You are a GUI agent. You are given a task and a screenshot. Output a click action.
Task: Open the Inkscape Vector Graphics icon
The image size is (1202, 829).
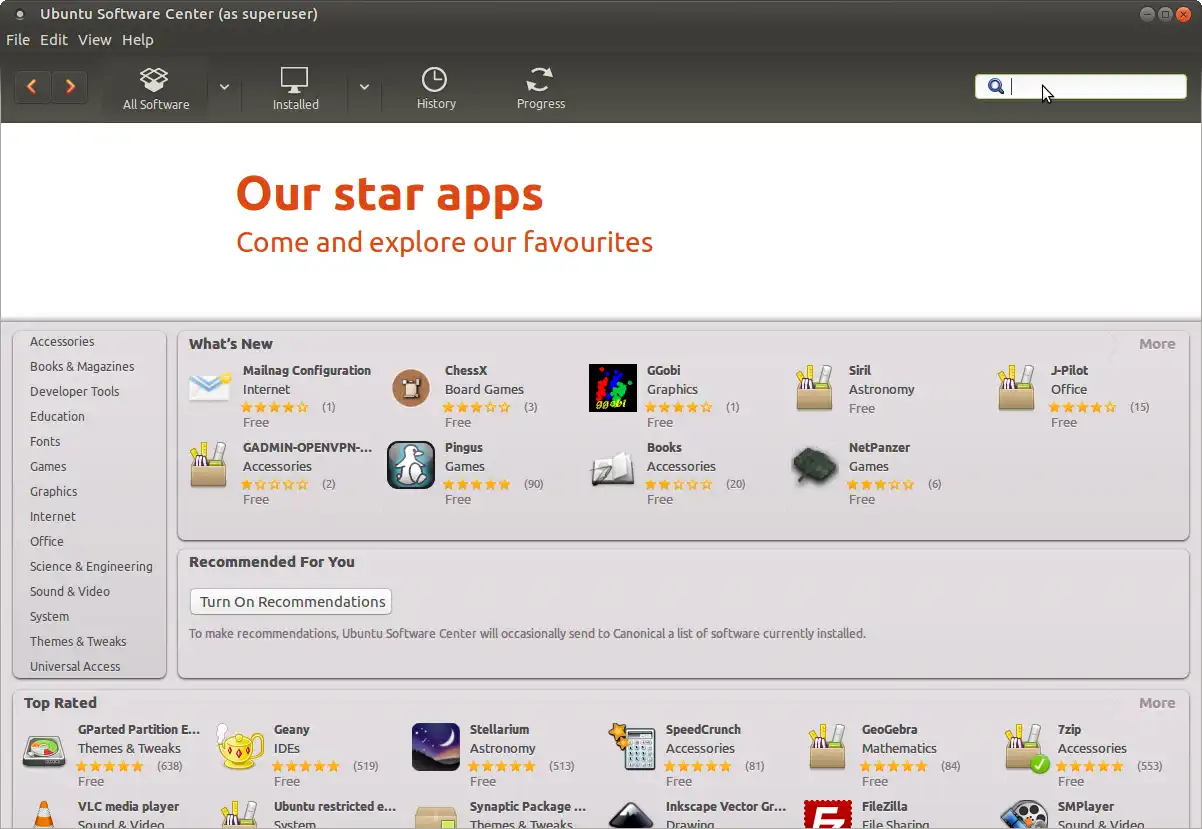(x=632, y=815)
